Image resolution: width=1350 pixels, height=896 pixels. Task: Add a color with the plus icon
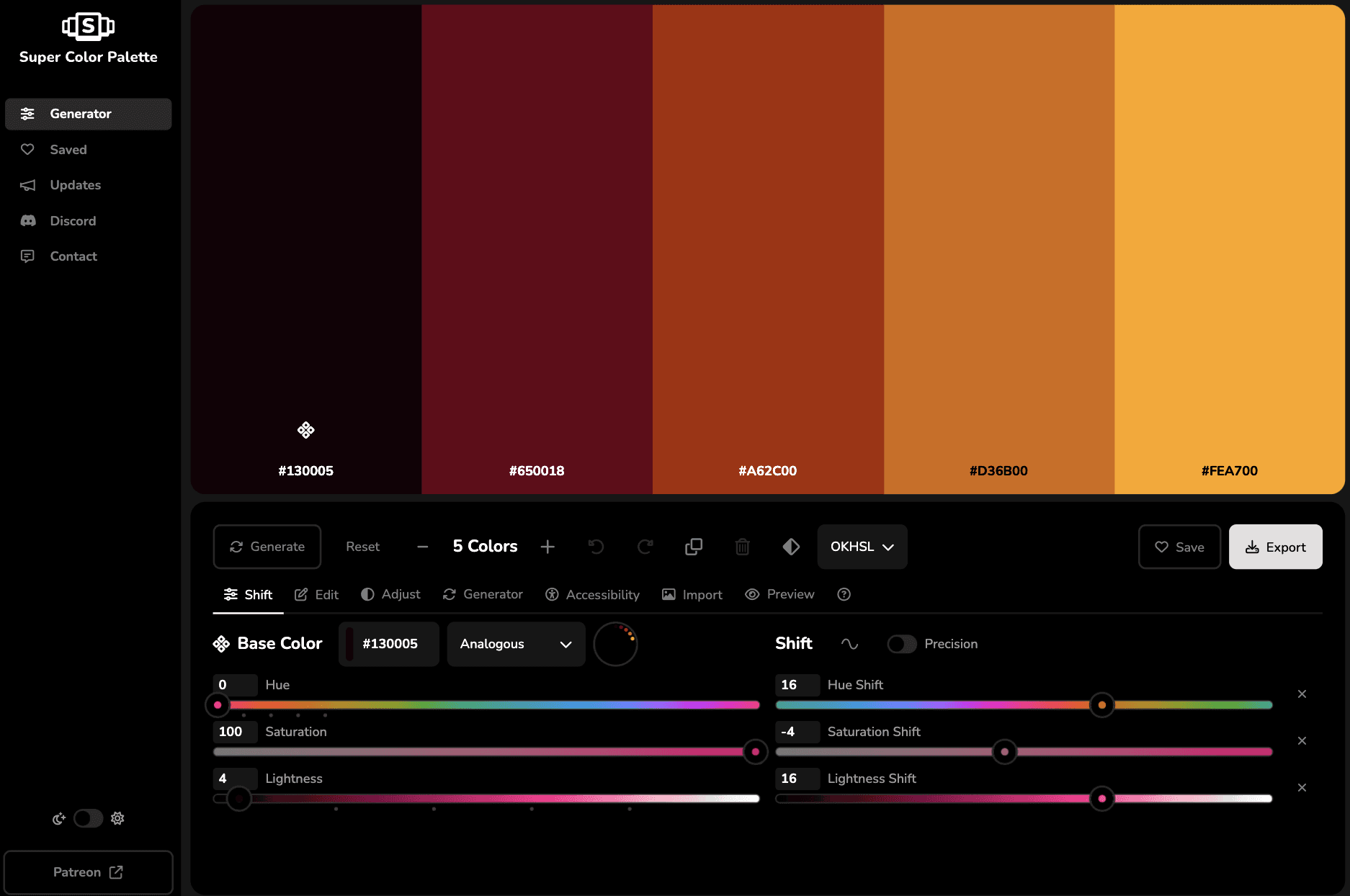pyautogui.click(x=547, y=547)
